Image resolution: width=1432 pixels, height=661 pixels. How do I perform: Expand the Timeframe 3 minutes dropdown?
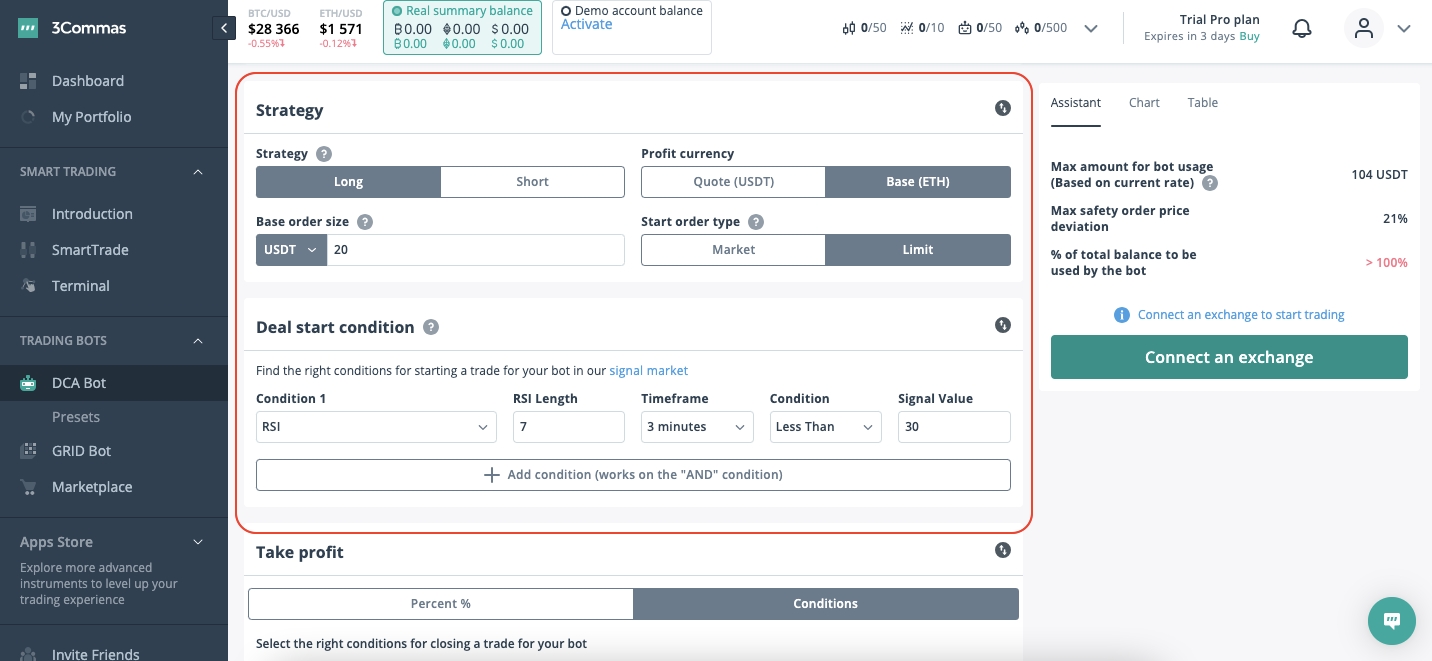click(x=696, y=427)
